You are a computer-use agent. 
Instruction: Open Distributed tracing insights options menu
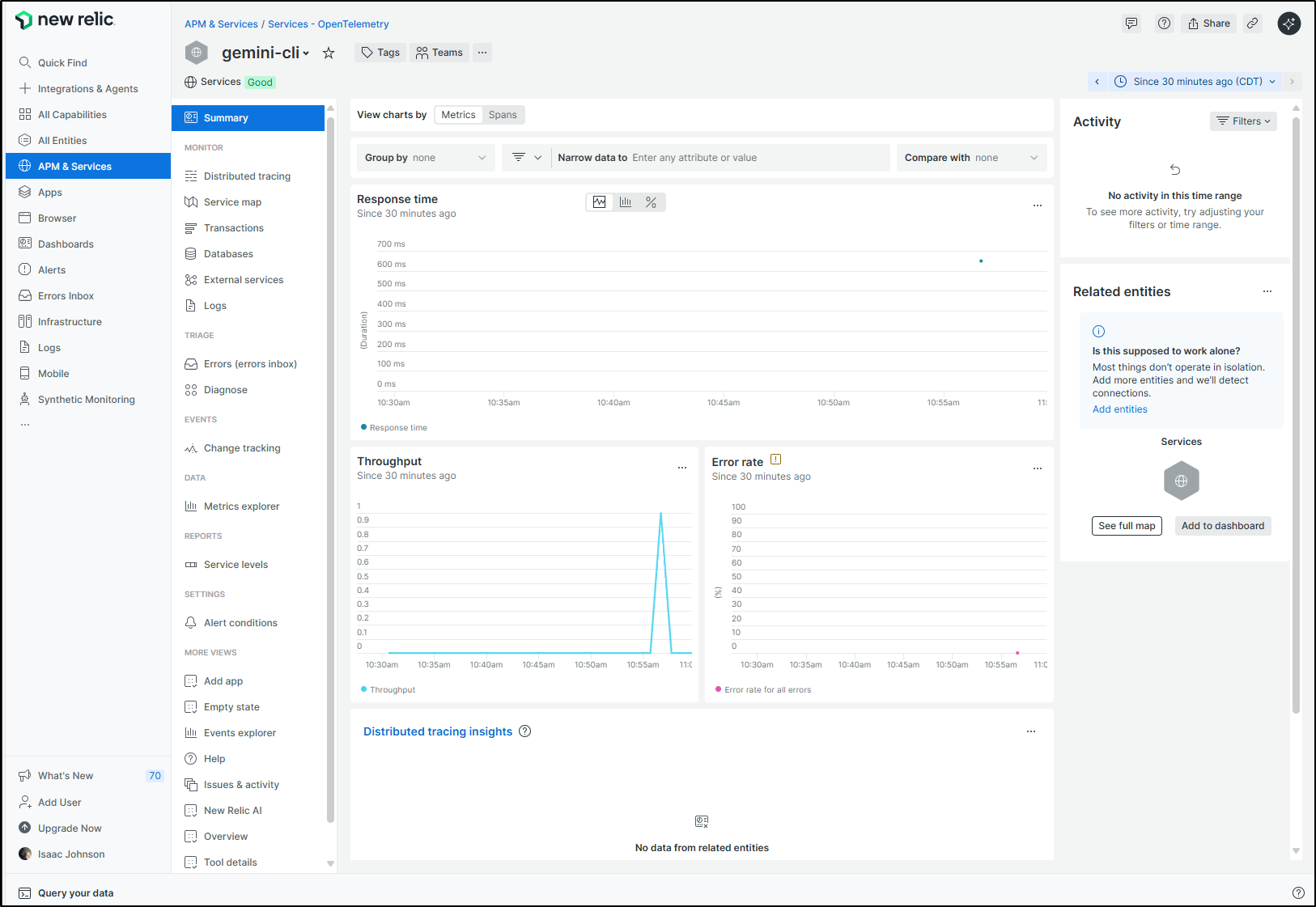coord(1031,731)
